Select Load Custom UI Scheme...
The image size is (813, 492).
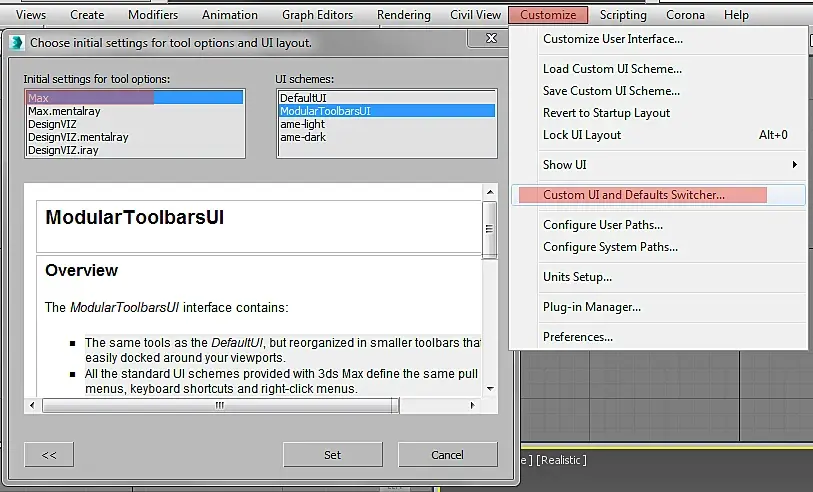pyautogui.click(x=658, y=69)
